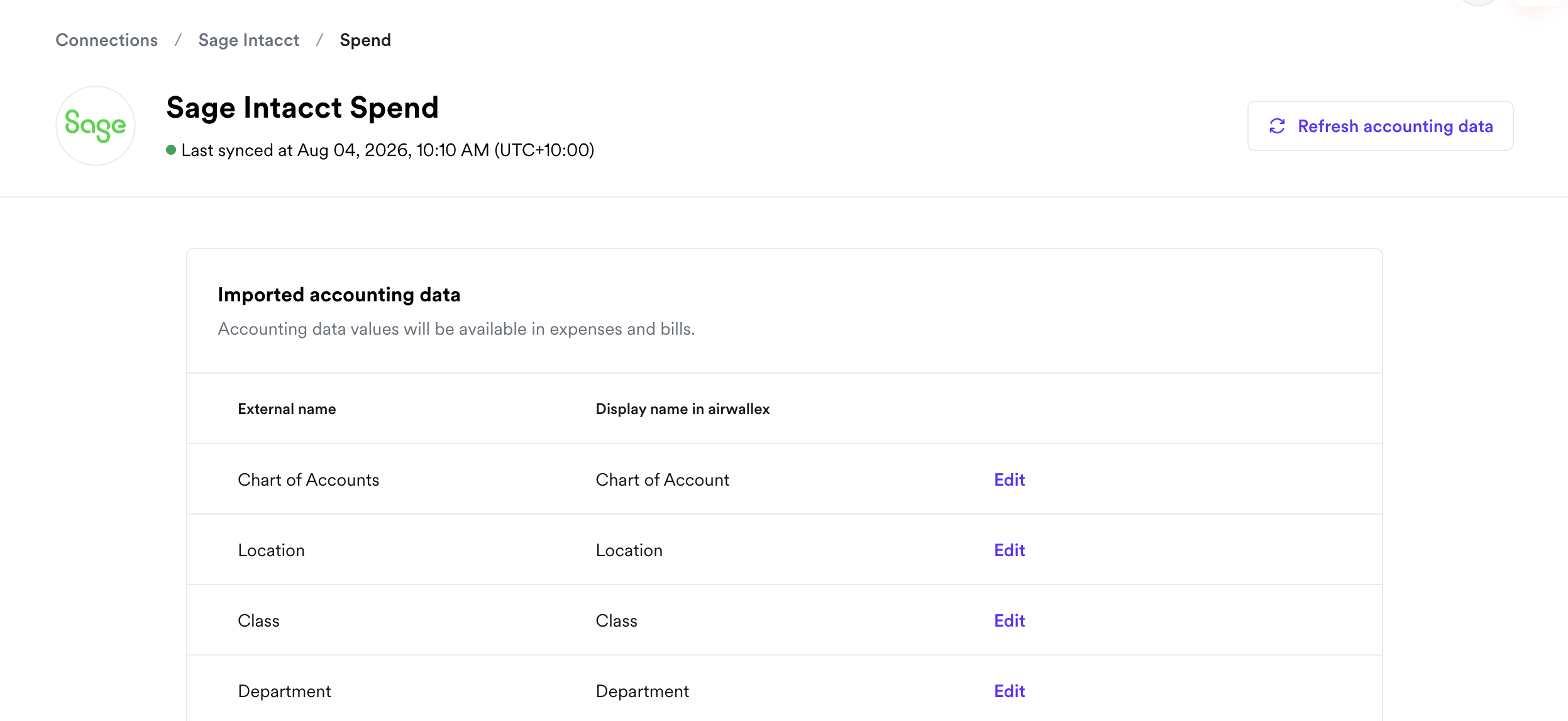Screen dimensions: 1568x721
Task: Edit Chart of Accounts display name
Action: [x=1009, y=479]
